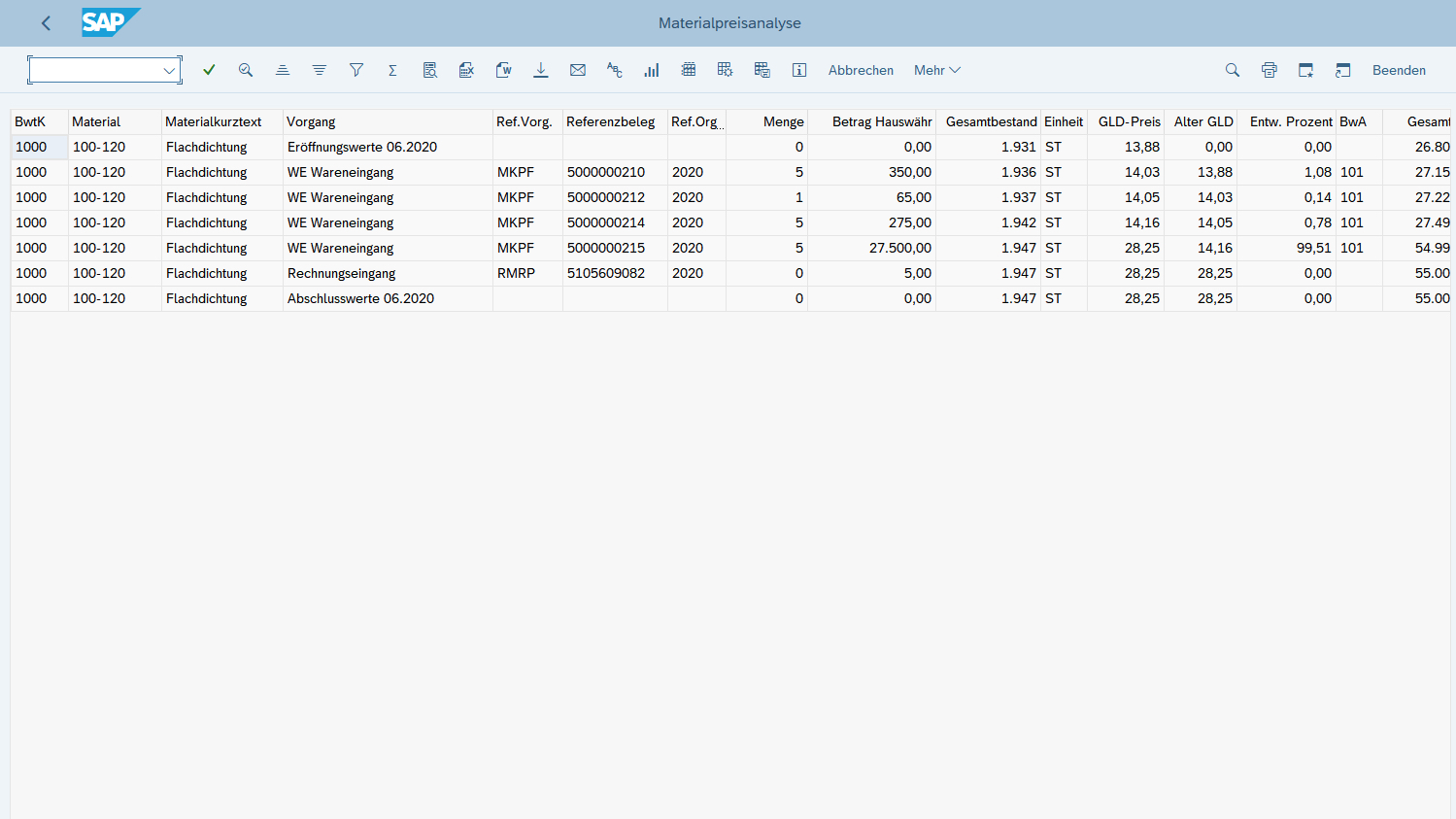The width and height of the screenshot is (1456, 819).
Task: Click the Entw. Prozent value 1,08
Action: 1286,172
